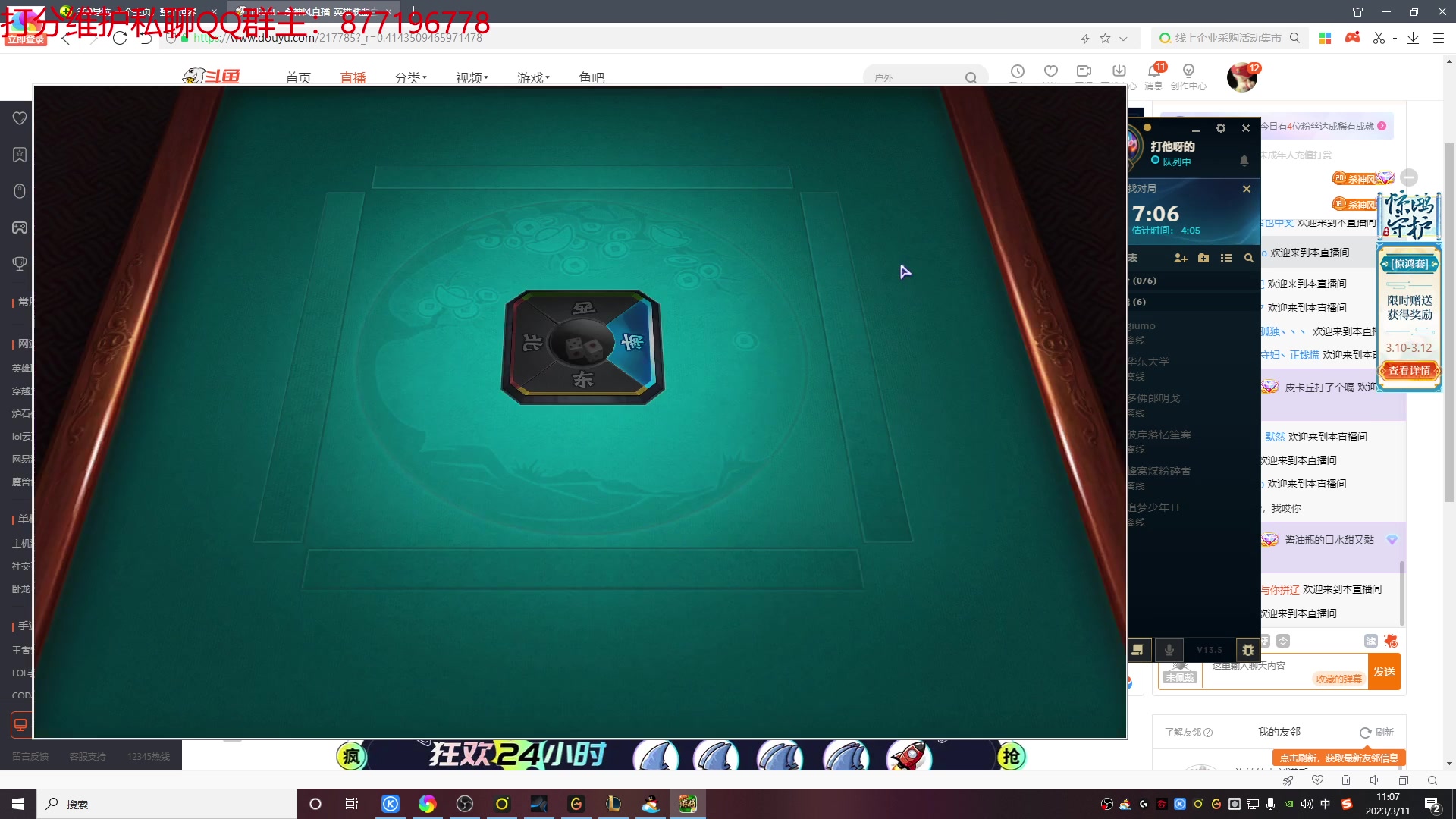Cancel matchmaking queue with X

(1247, 189)
